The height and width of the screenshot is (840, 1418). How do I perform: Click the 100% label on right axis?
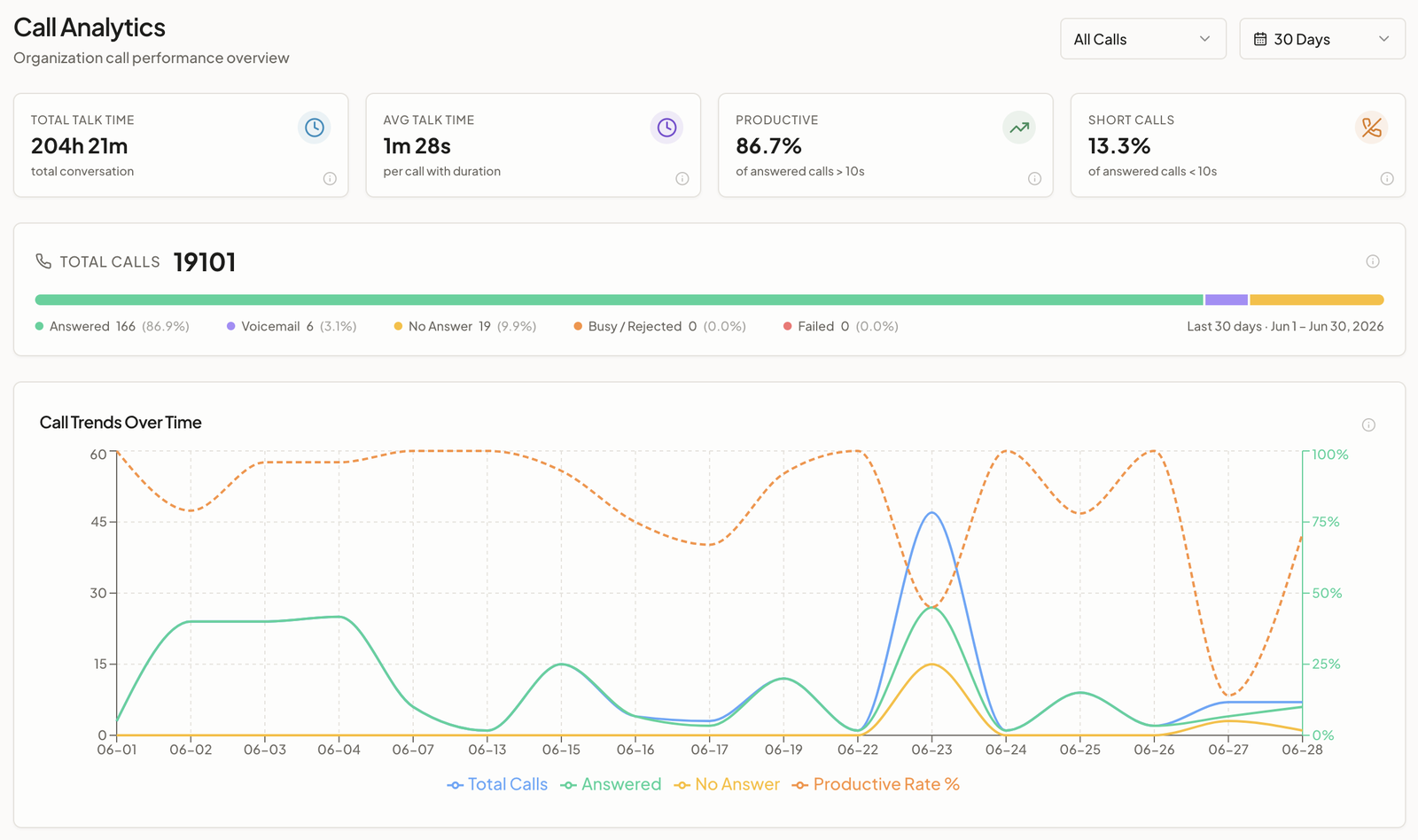pos(1330,455)
